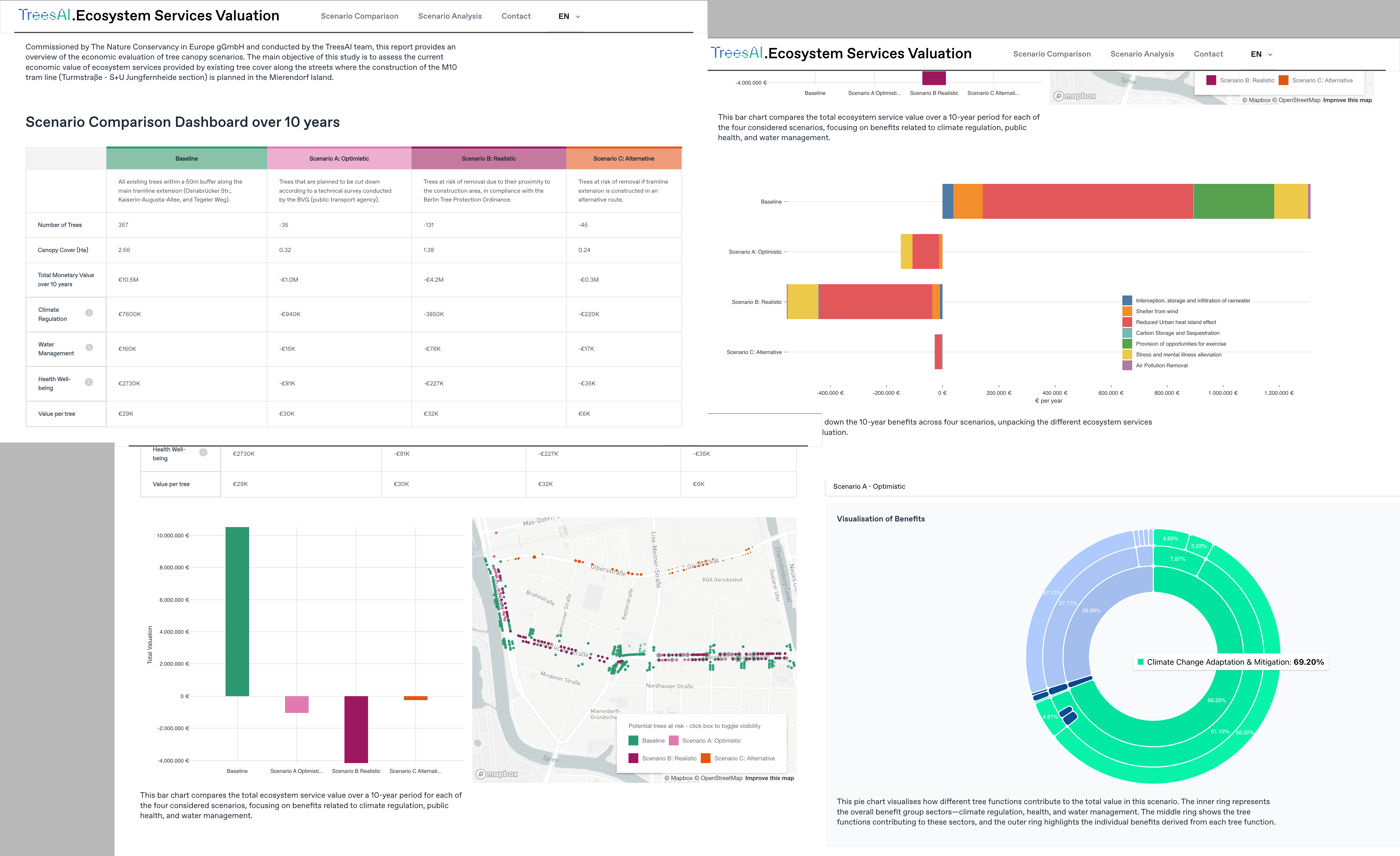Click info icon beside Water Management row
This screenshot has height=856, width=1400.
pyautogui.click(x=89, y=347)
